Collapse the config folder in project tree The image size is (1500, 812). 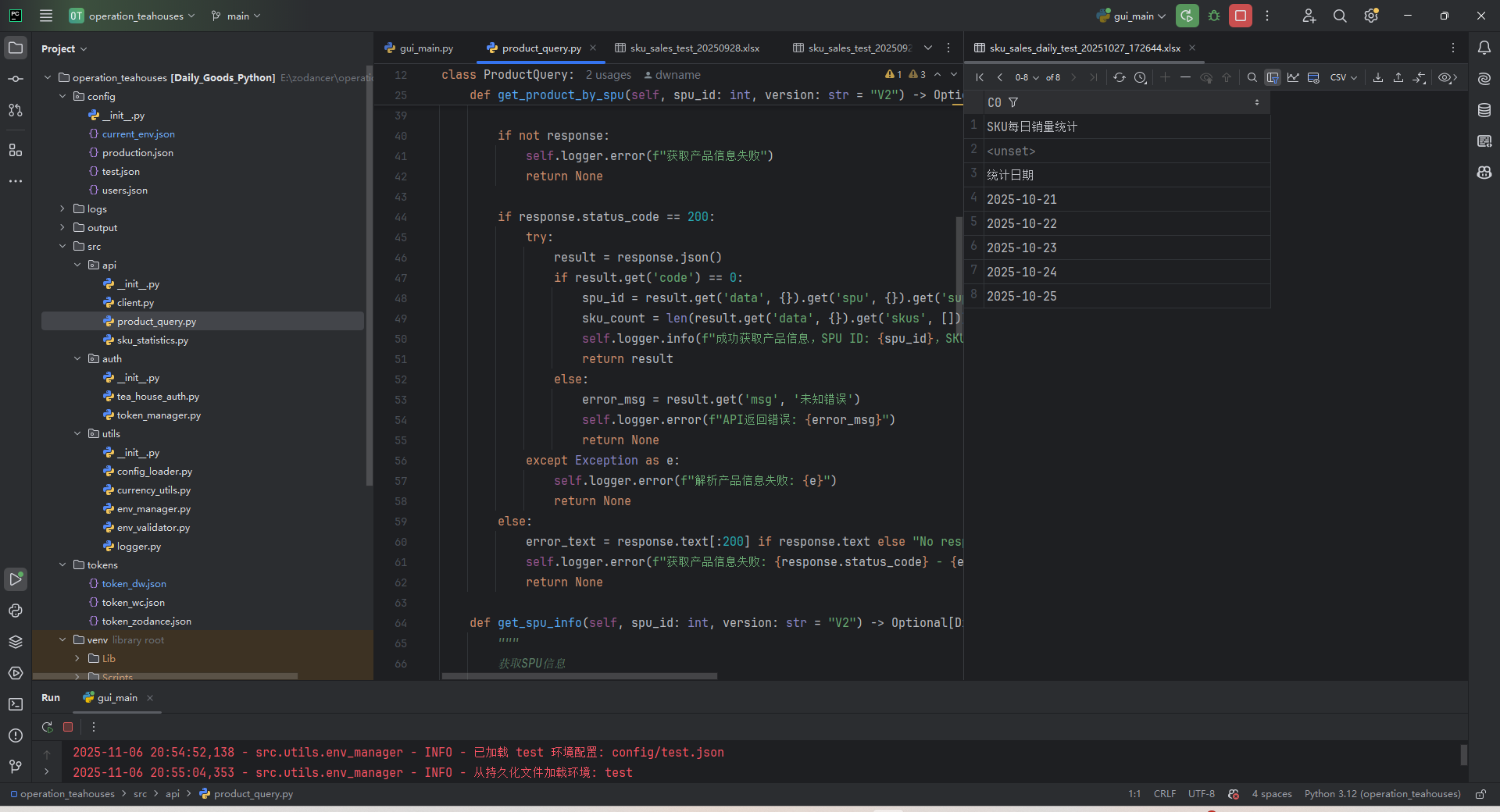coord(62,96)
